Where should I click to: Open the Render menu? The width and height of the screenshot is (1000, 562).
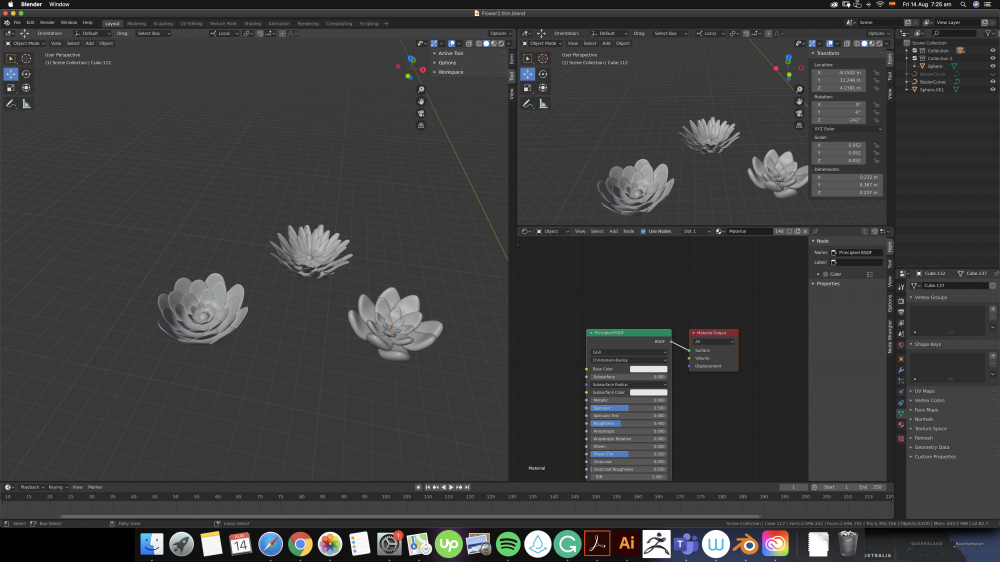pyautogui.click(x=47, y=22)
